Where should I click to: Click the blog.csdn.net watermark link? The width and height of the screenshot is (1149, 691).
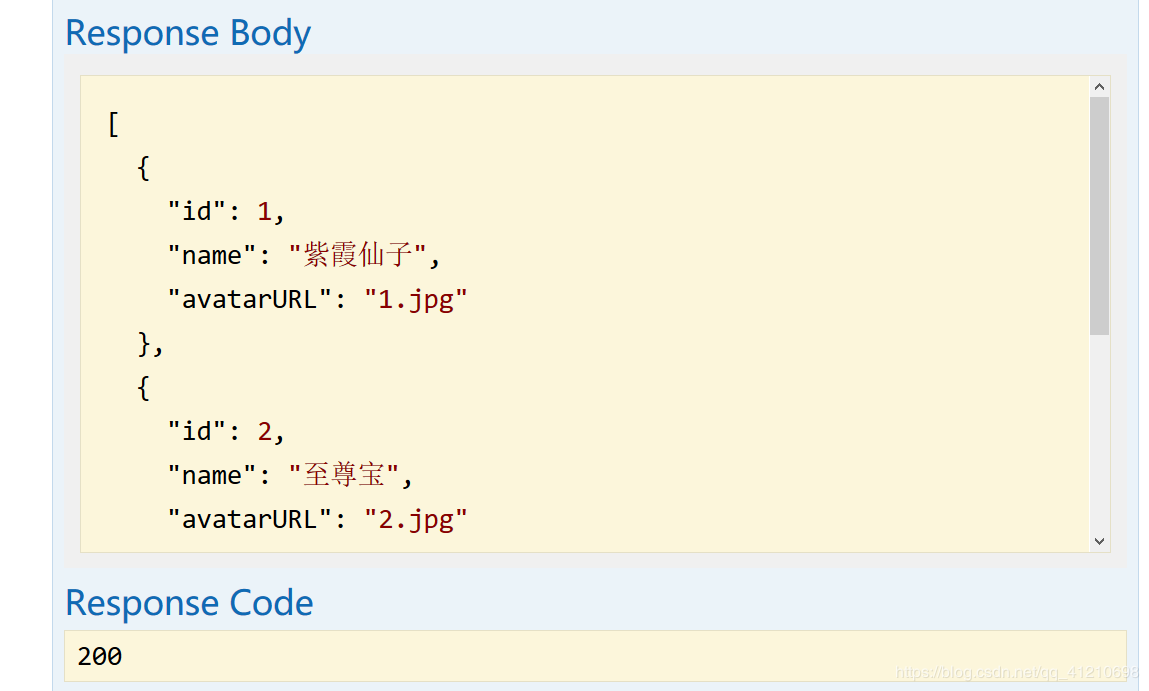(1017, 673)
